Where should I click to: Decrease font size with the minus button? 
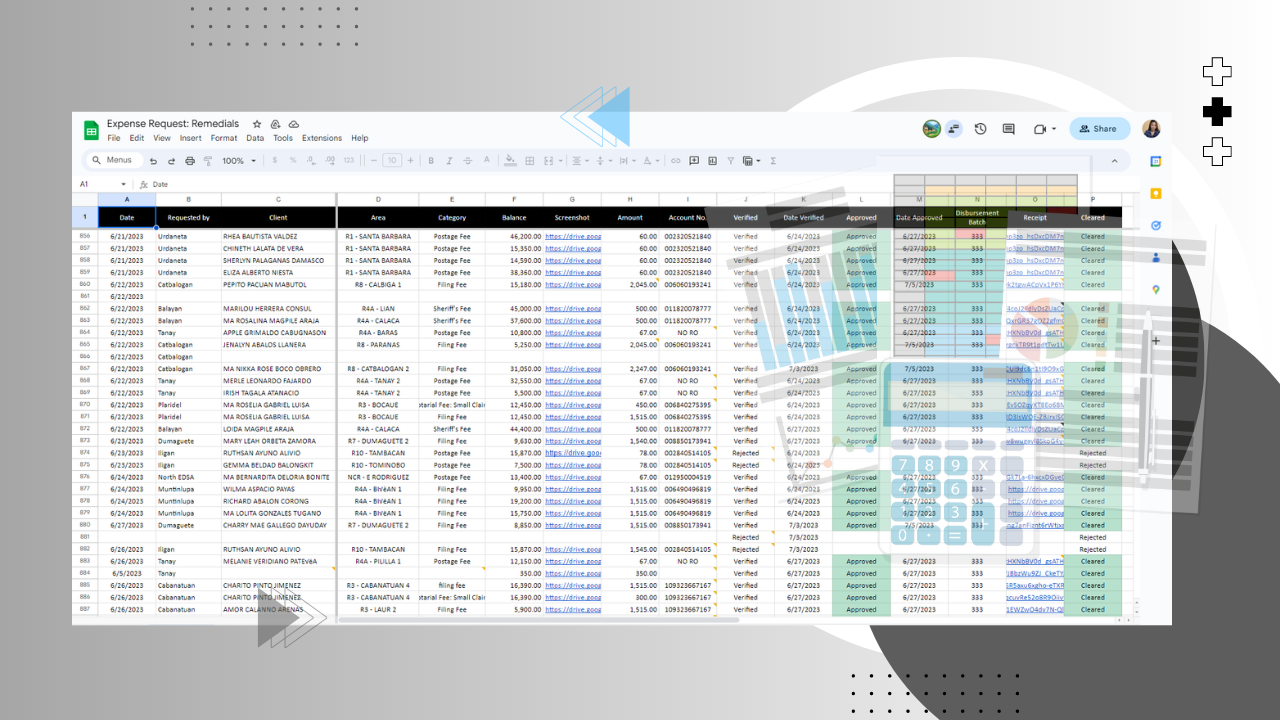click(x=374, y=160)
